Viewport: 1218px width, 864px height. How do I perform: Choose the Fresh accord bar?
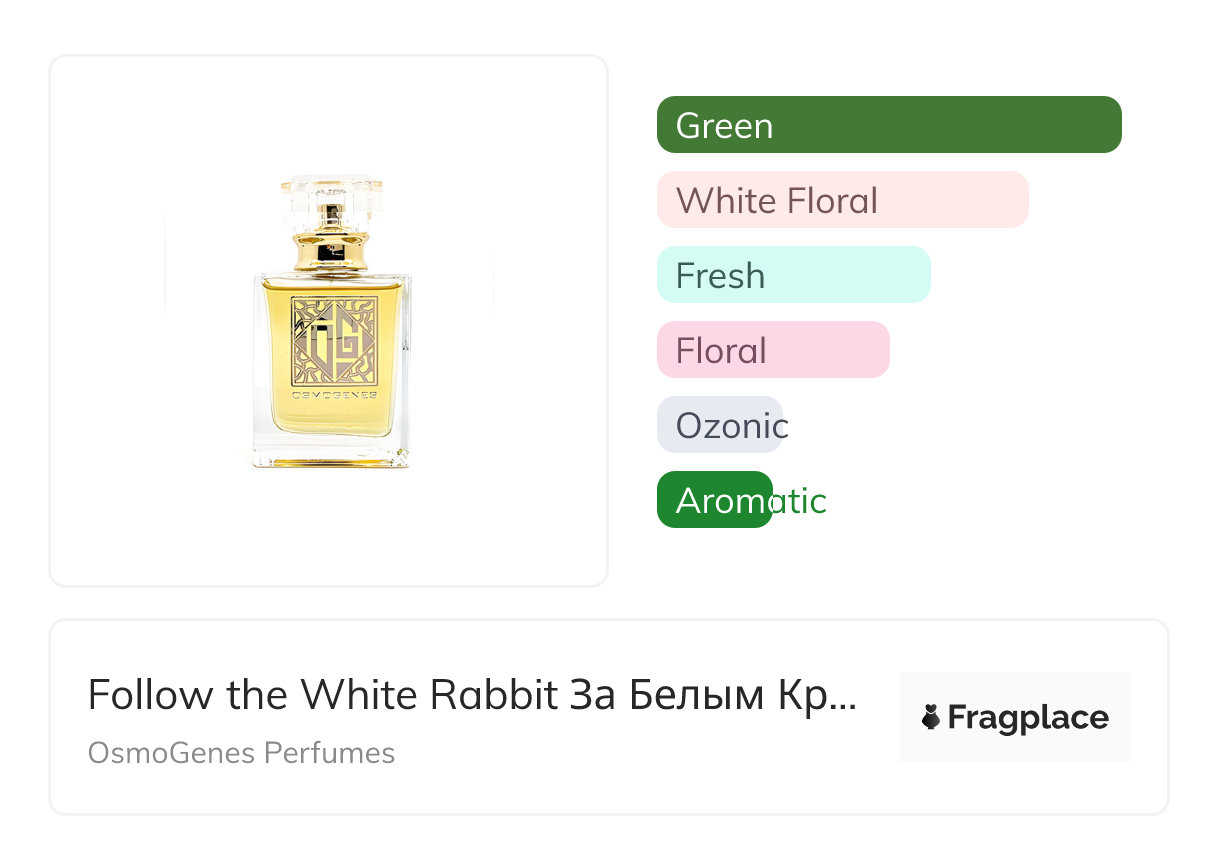point(793,275)
